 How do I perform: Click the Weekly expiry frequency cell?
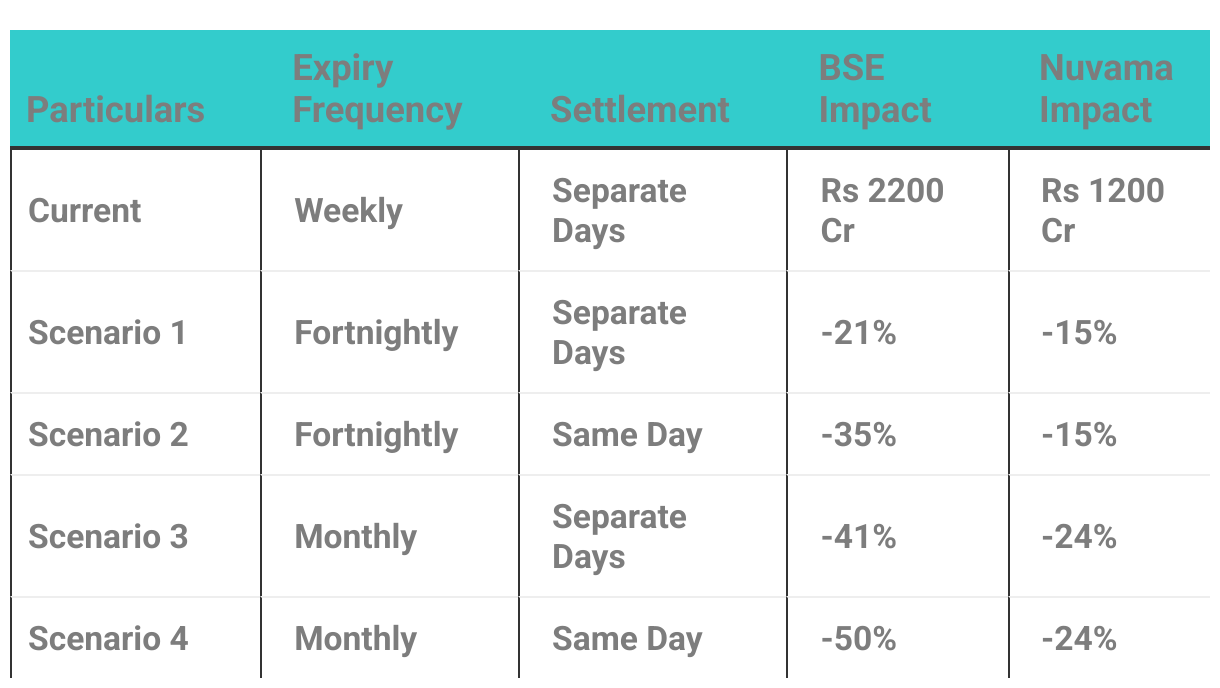click(348, 211)
